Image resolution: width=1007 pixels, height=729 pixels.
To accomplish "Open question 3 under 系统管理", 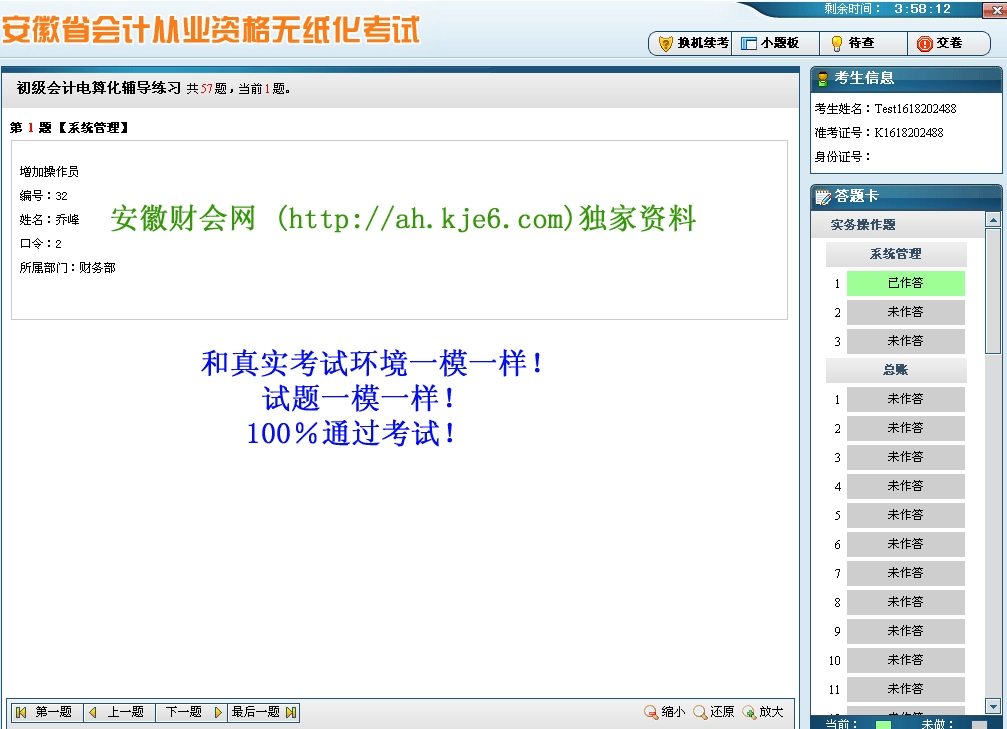I will (905, 341).
